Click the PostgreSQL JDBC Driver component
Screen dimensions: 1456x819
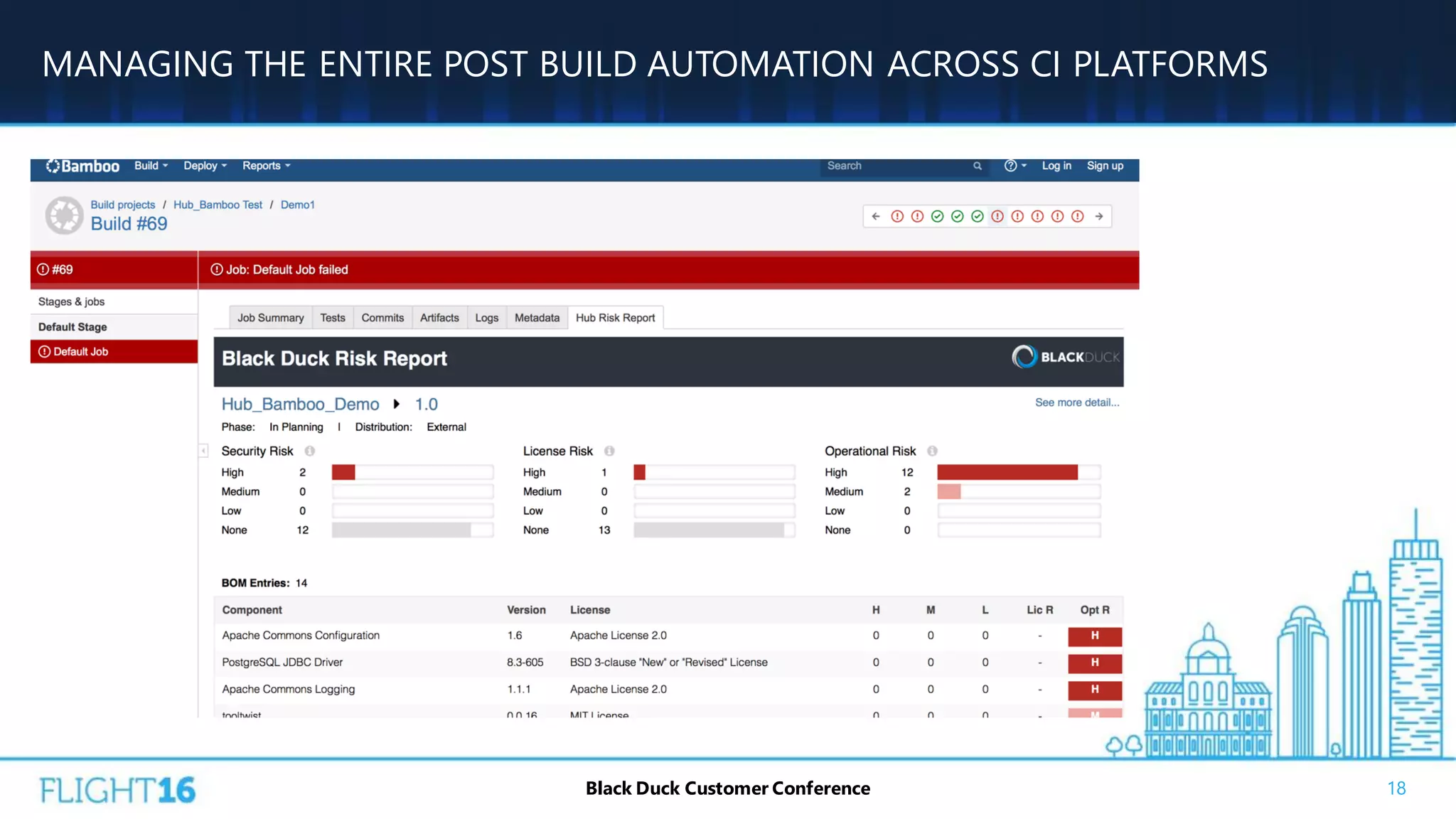[282, 663]
